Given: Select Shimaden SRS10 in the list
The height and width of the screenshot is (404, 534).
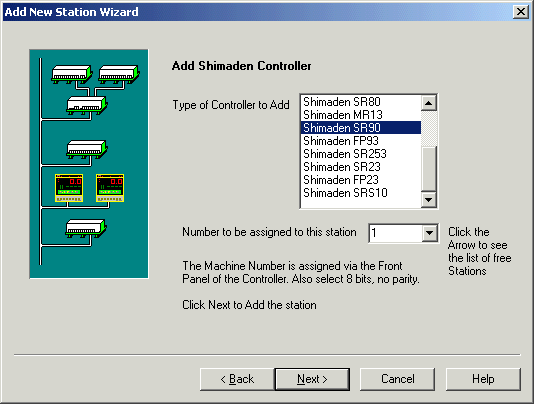Looking at the screenshot, I should point(361,193).
